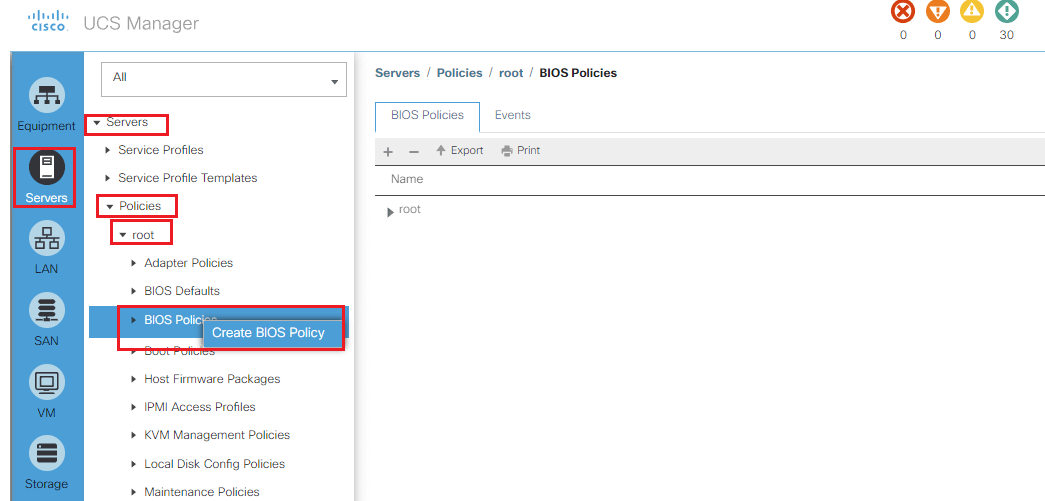
Task: Open the Storage section in the navigation bar
Action: [46, 464]
